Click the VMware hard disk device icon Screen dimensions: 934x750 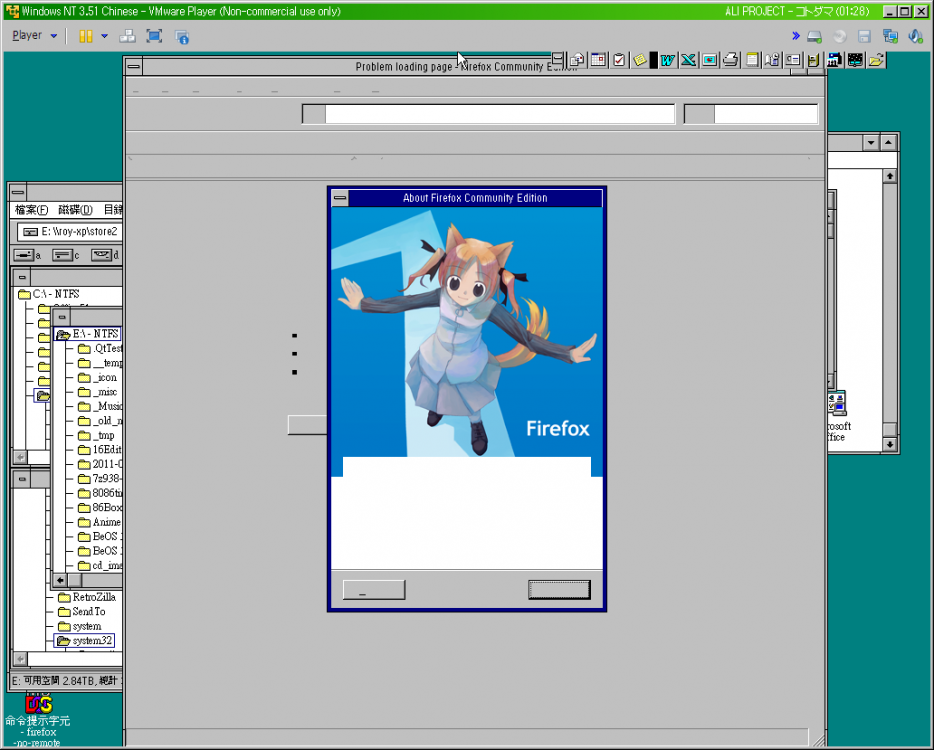(815, 36)
